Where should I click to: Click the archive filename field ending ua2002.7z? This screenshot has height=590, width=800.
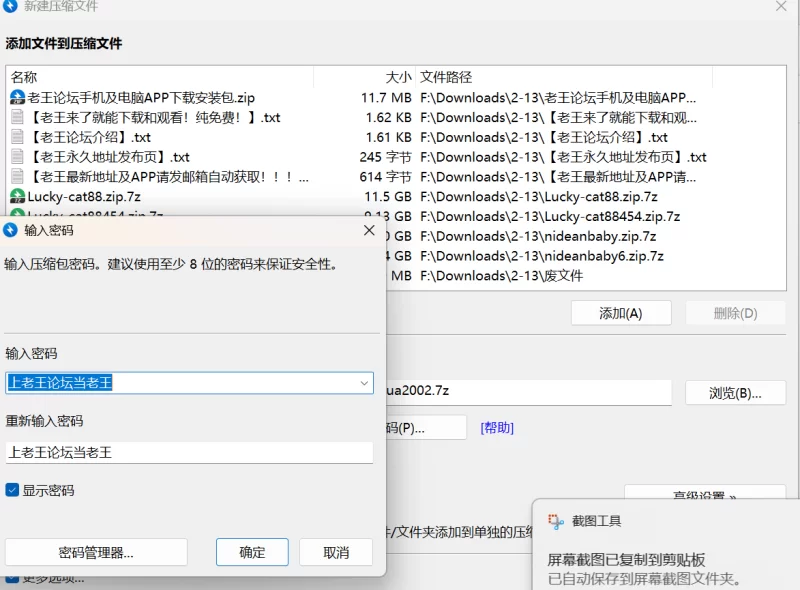pos(529,391)
